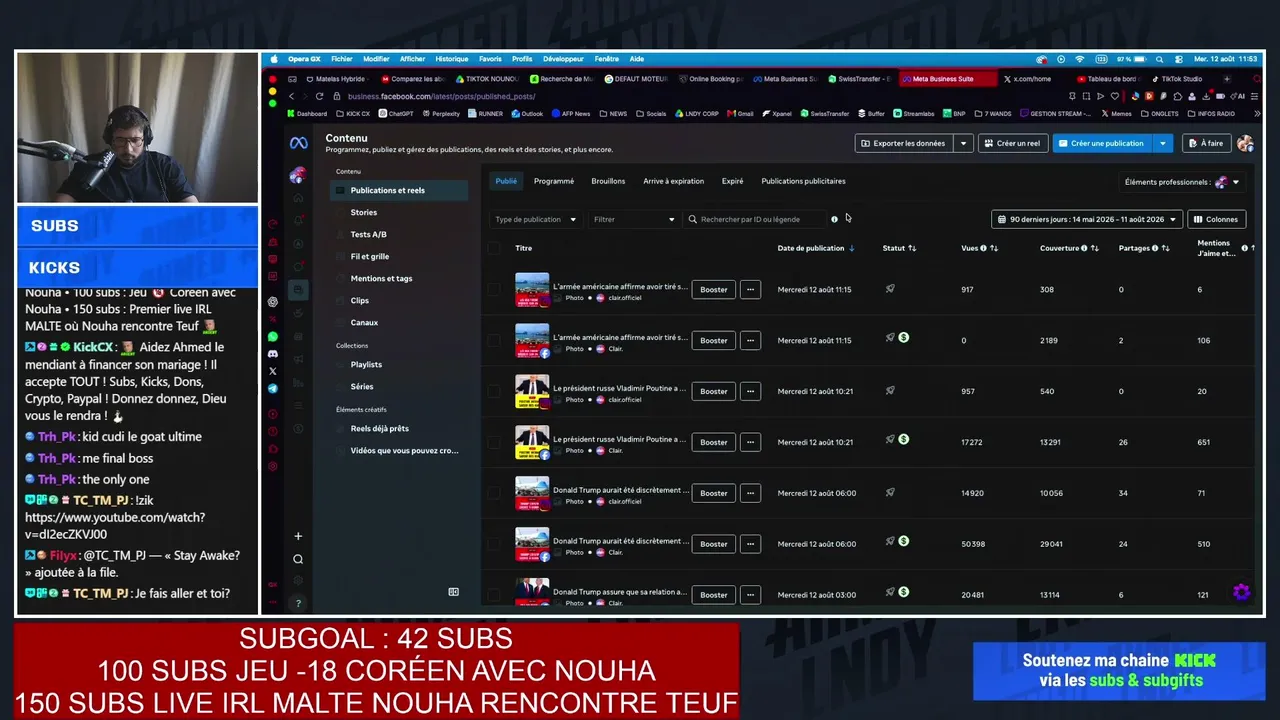Check the box for the 917-views L'armée américaine post
This screenshot has width=1280, height=720.
pyautogui.click(x=494, y=289)
